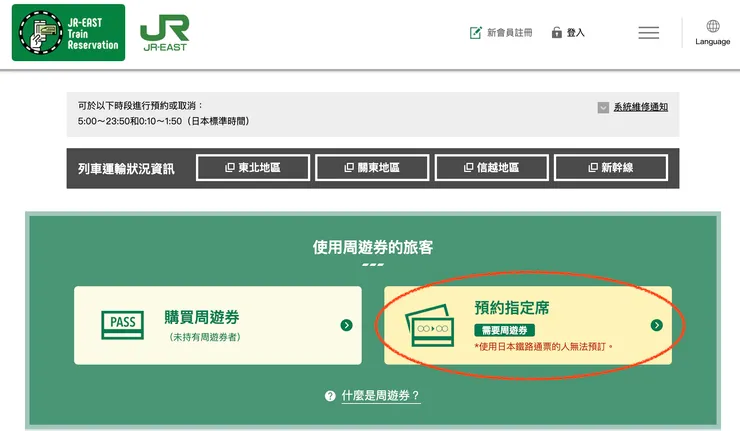Click arrow chevron on 購買周遊券 card
The height and width of the screenshot is (431, 740).
(x=346, y=325)
